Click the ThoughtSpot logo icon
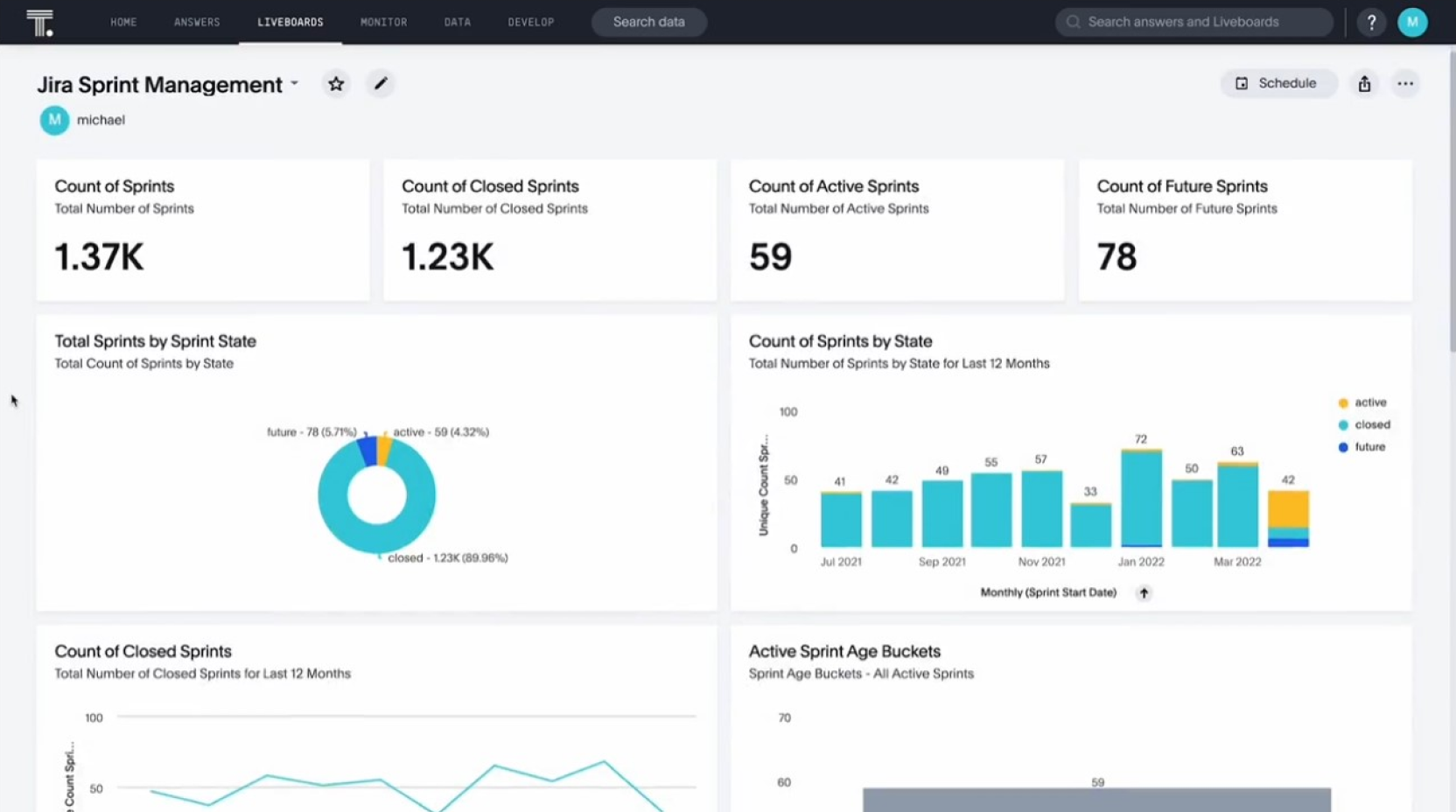Screen dimensions: 1456x812 pos(41,22)
